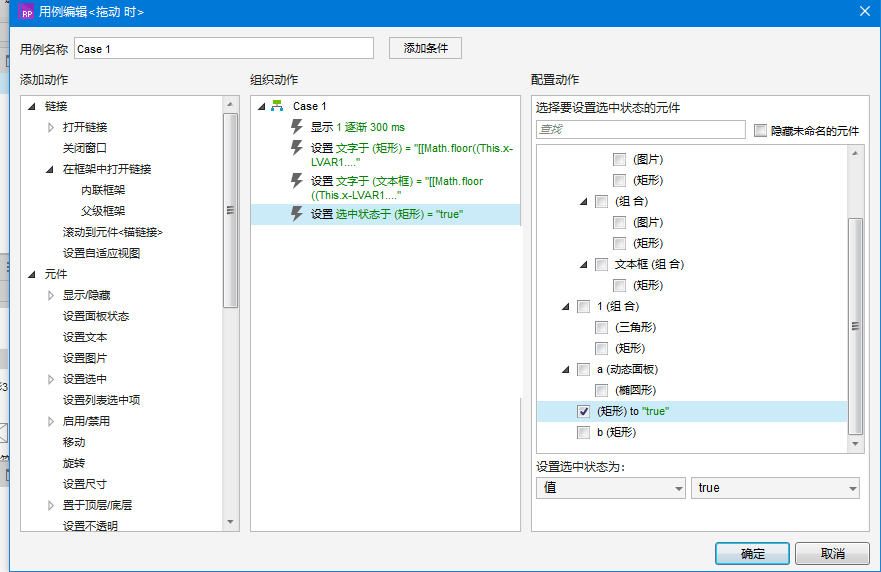Click the lightning icon beside 显示 1 action
This screenshot has height=572, width=881.
tap(296, 127)
